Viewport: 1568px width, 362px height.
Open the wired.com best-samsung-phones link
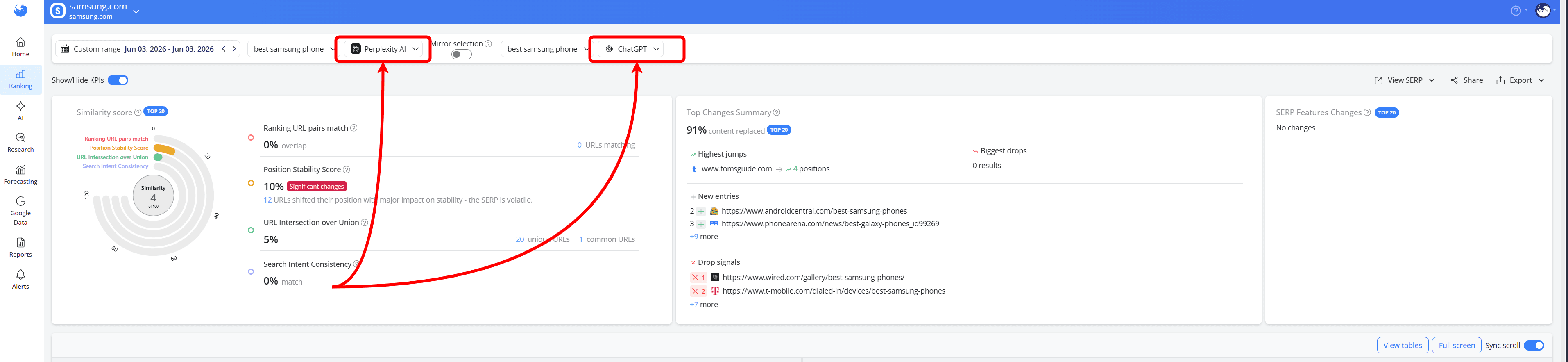coord(813,277)
